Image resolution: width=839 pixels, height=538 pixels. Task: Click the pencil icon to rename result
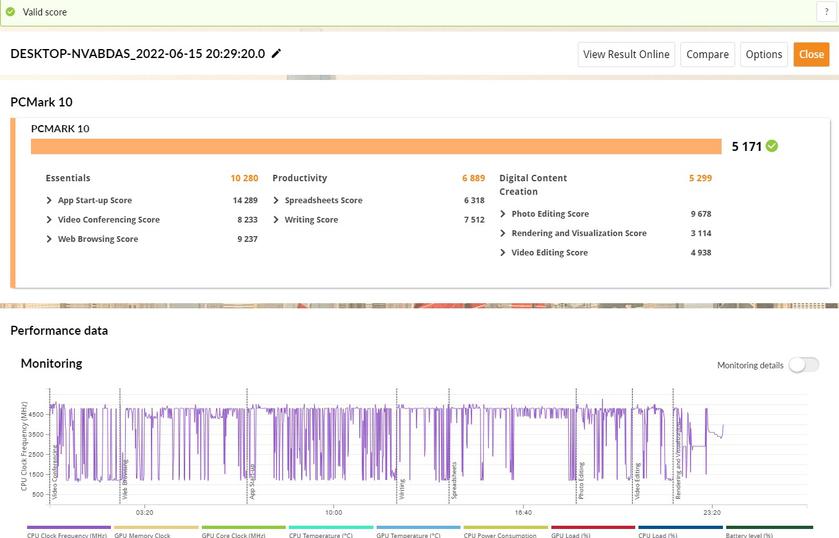tap(277, 54)
